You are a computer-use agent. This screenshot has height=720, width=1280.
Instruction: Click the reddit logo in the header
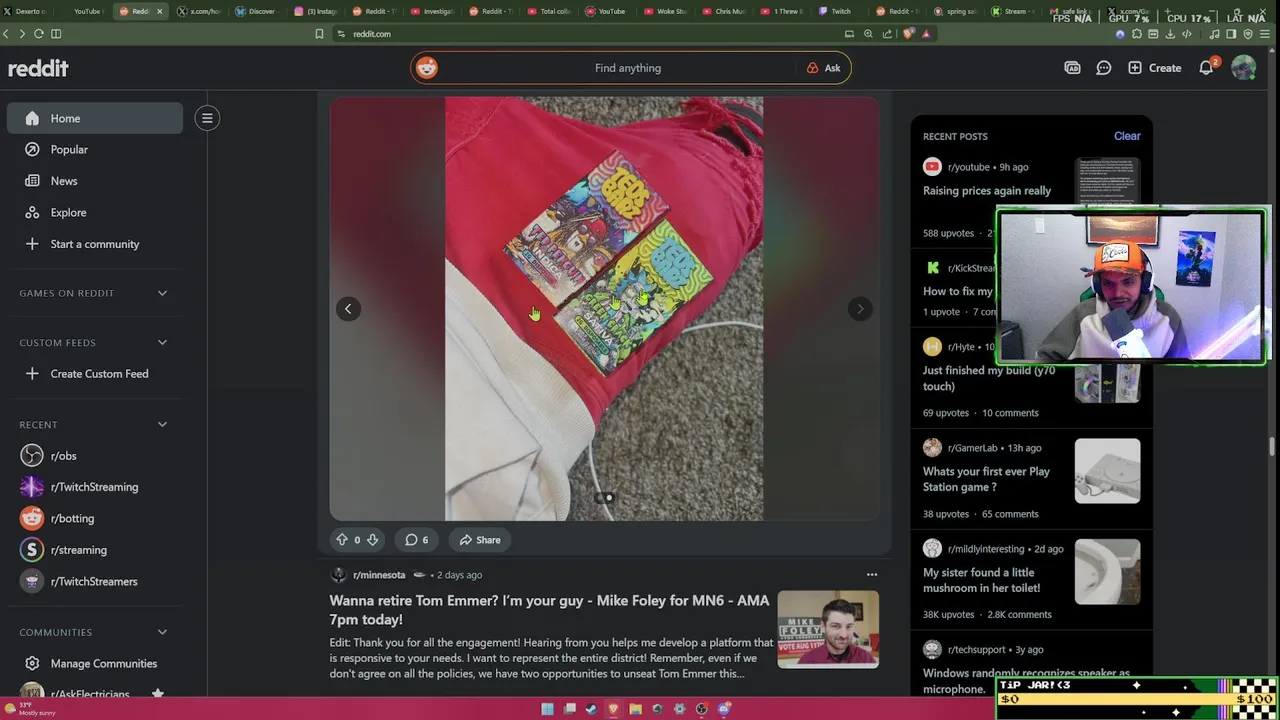[38, 68]
